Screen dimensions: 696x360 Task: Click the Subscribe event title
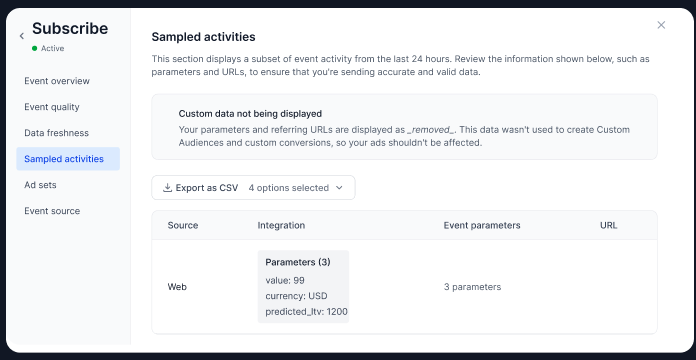[70, 28]
